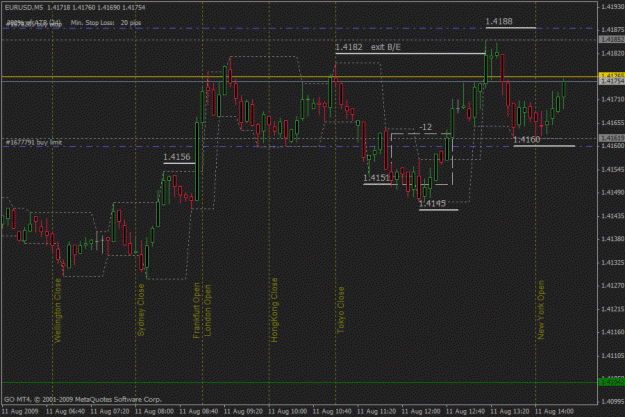Click the 1.4160 chart annotation

click(x=527, y=140)
